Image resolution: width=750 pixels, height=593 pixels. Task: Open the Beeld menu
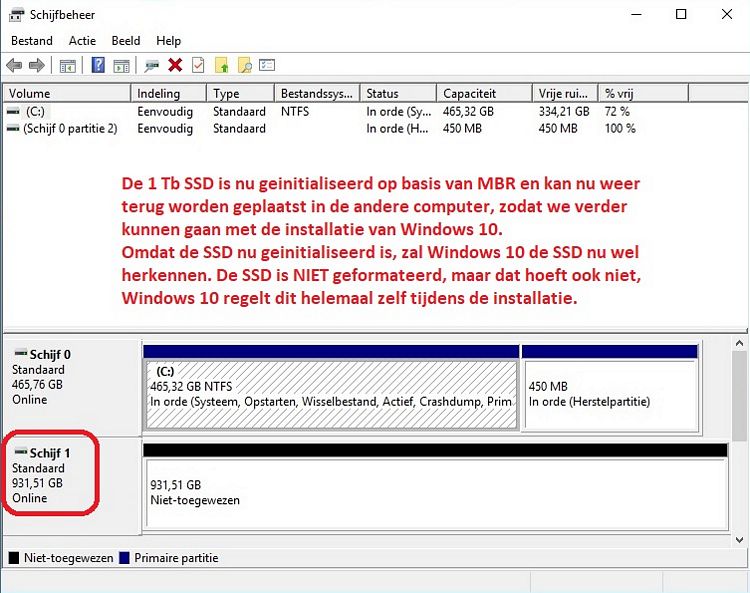pyautogui.click(x=126, y=41)
